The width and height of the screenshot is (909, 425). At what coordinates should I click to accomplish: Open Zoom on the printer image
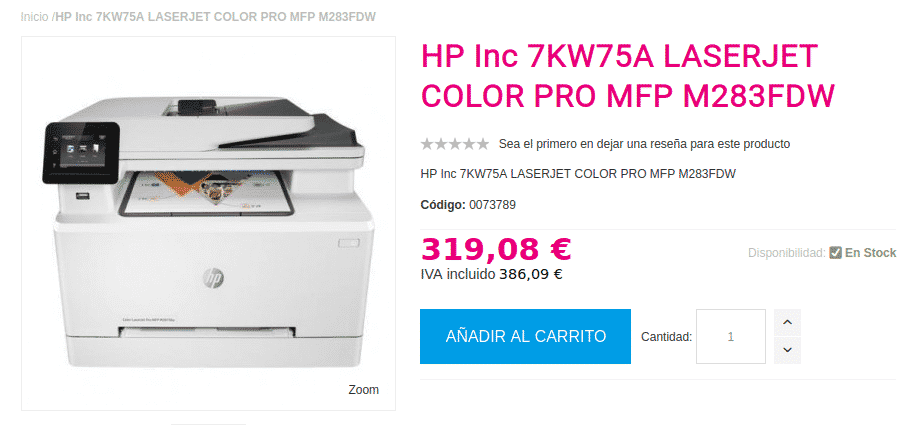363,390
